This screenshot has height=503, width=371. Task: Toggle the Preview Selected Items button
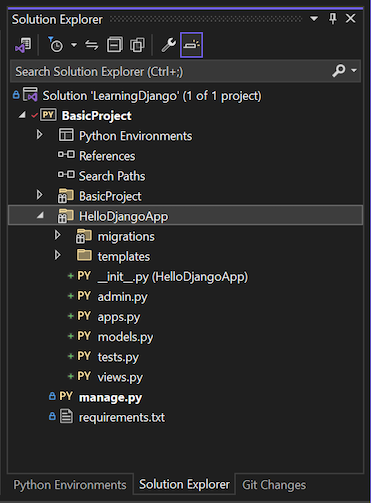coord(191,45)
